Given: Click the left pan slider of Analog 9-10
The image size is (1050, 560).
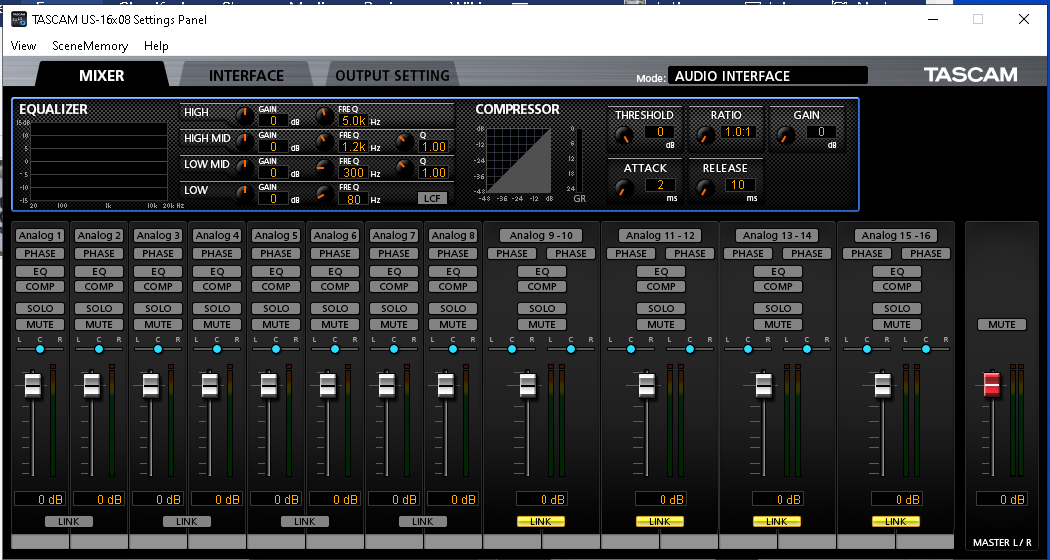Looking at the screenshot, I should tap(512, 349).
